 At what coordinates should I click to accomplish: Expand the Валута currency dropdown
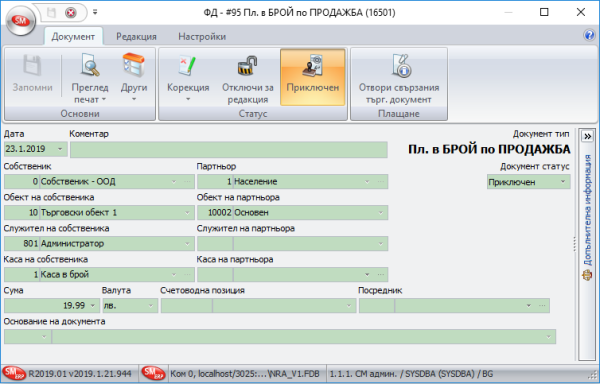(151, 306)
